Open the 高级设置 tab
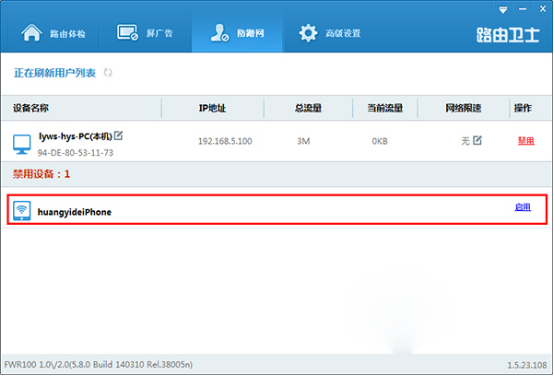The image size is (554, 376). coord(329,33)
